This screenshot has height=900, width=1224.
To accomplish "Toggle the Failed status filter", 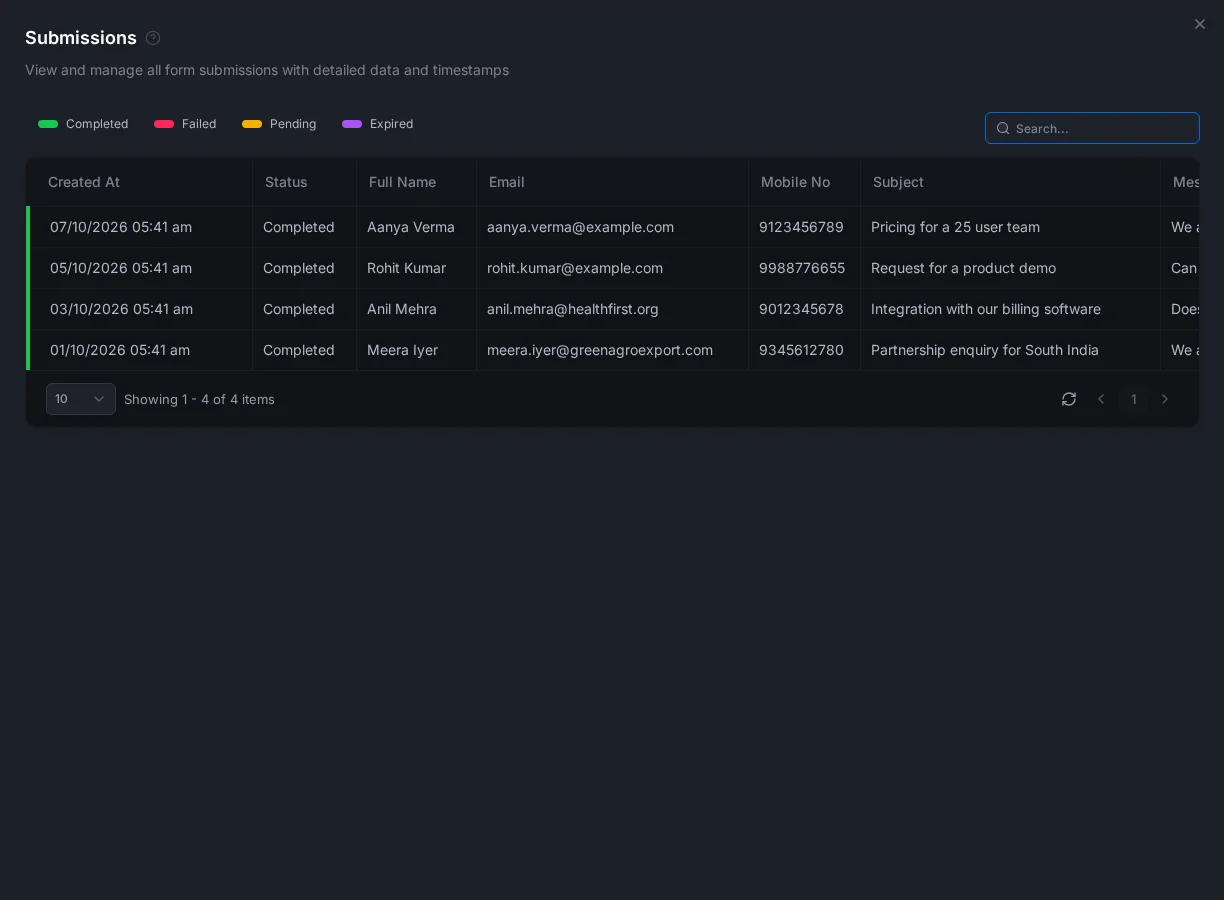I will (185, 124).
